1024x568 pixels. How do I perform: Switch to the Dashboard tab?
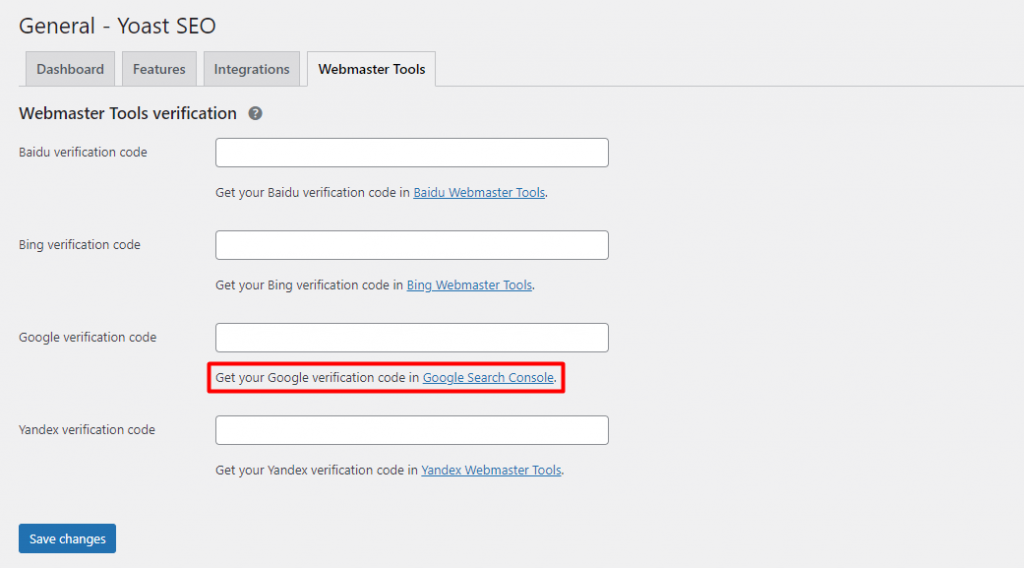(x=70, y=69)
